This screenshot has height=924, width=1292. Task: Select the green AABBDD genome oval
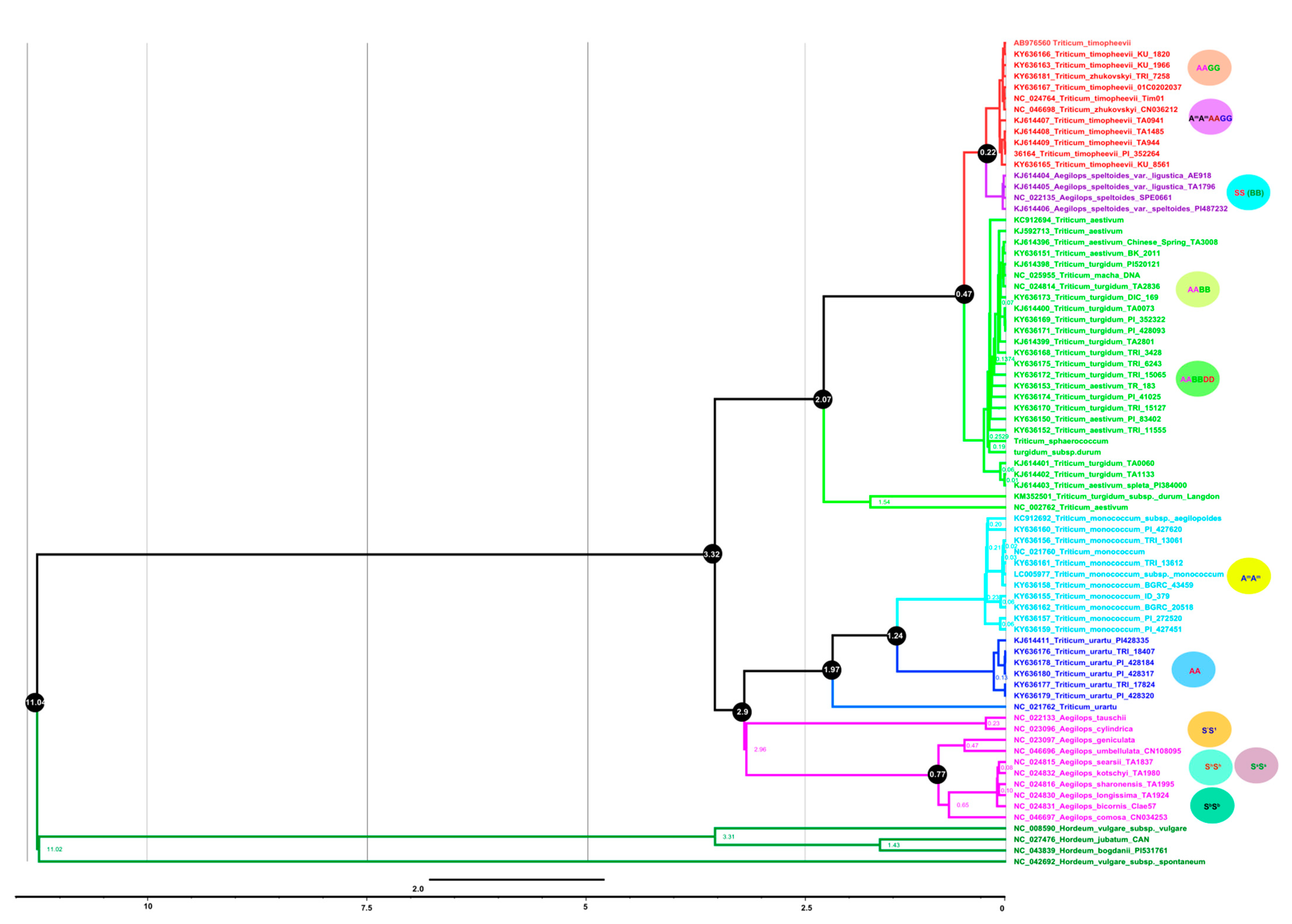coord(1197,379)
